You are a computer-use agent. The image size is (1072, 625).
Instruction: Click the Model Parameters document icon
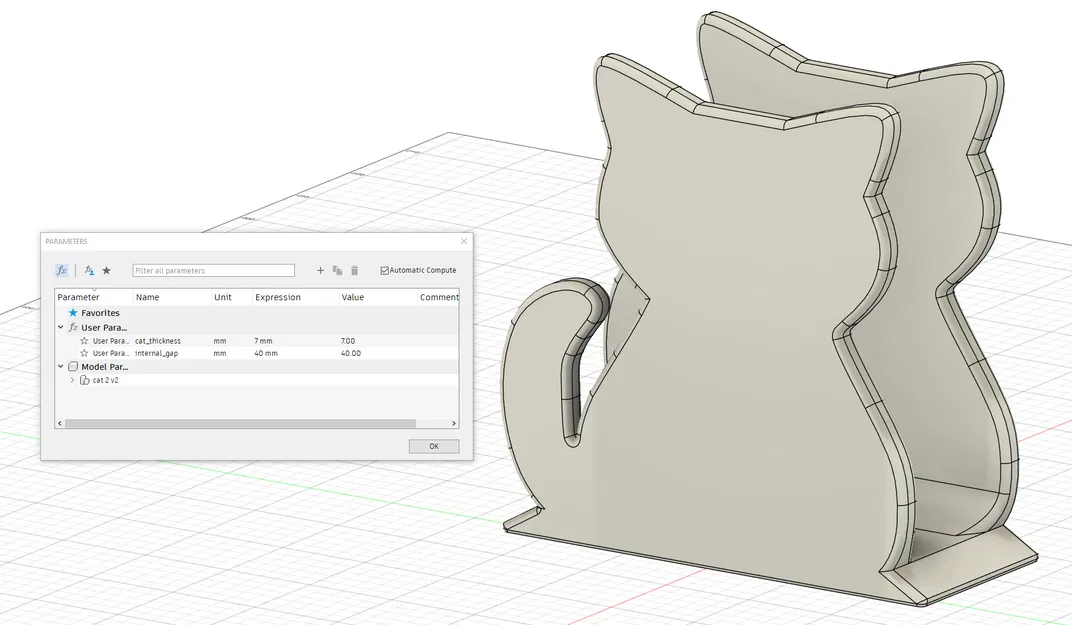point(73,366)
